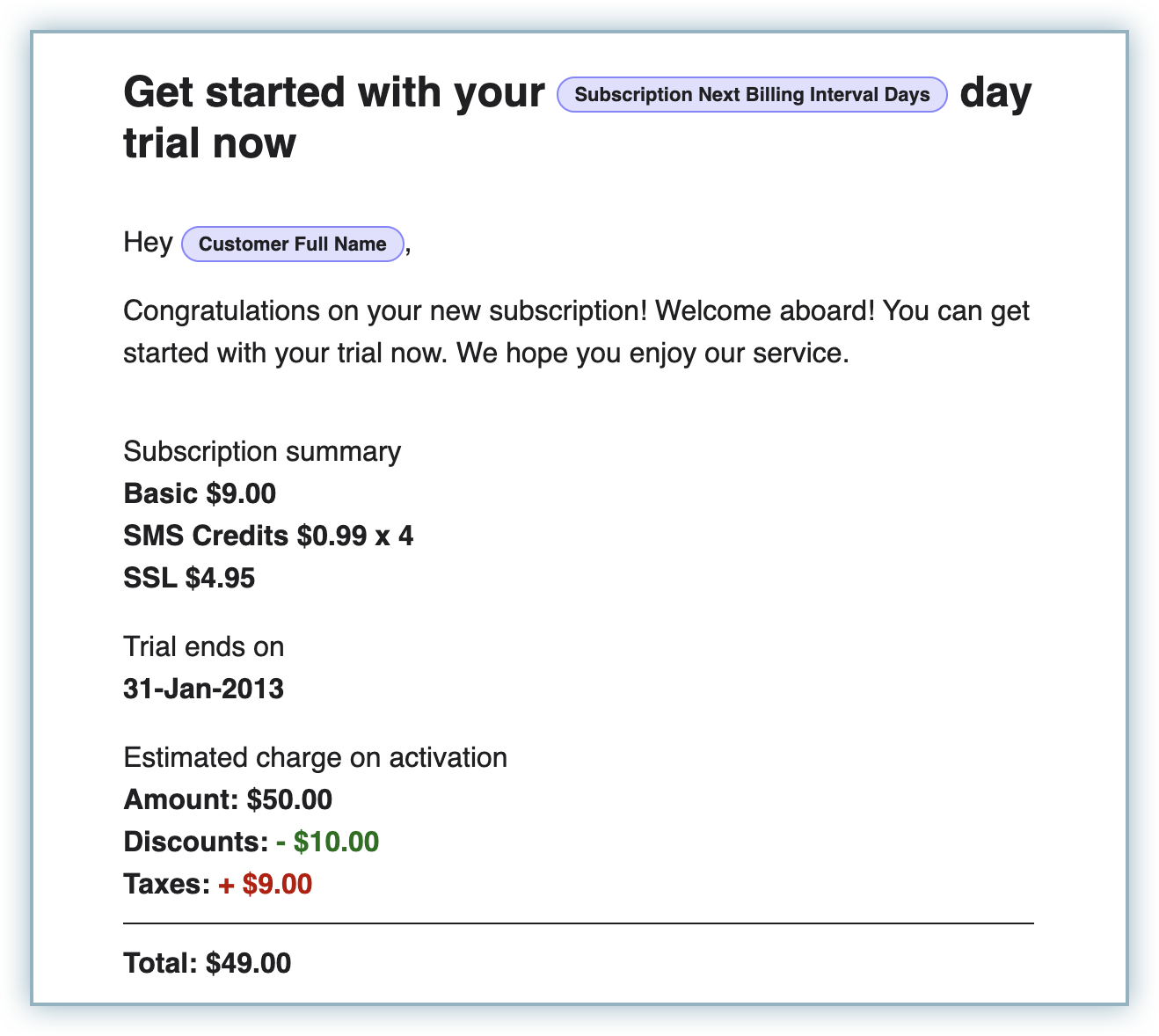The width and height of the screenshot is (1159, 1036).
Task: Click "Estimated charge on activation" label
Action: pyautogui.click(x=315, y=757)
